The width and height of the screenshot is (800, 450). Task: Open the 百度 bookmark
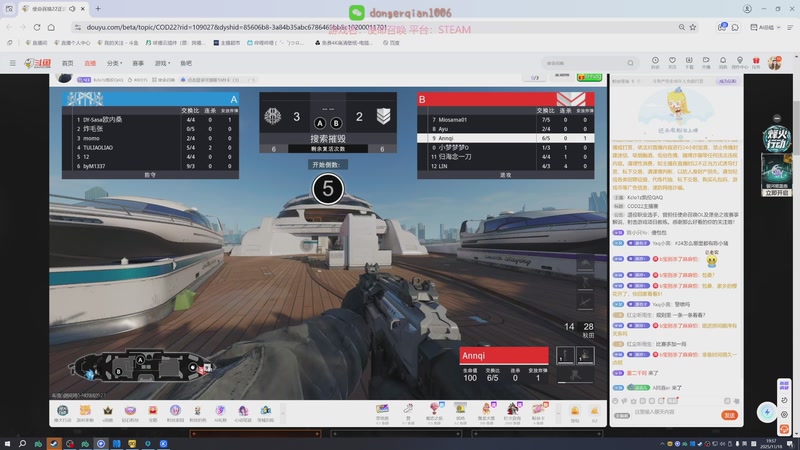[391, 43]
